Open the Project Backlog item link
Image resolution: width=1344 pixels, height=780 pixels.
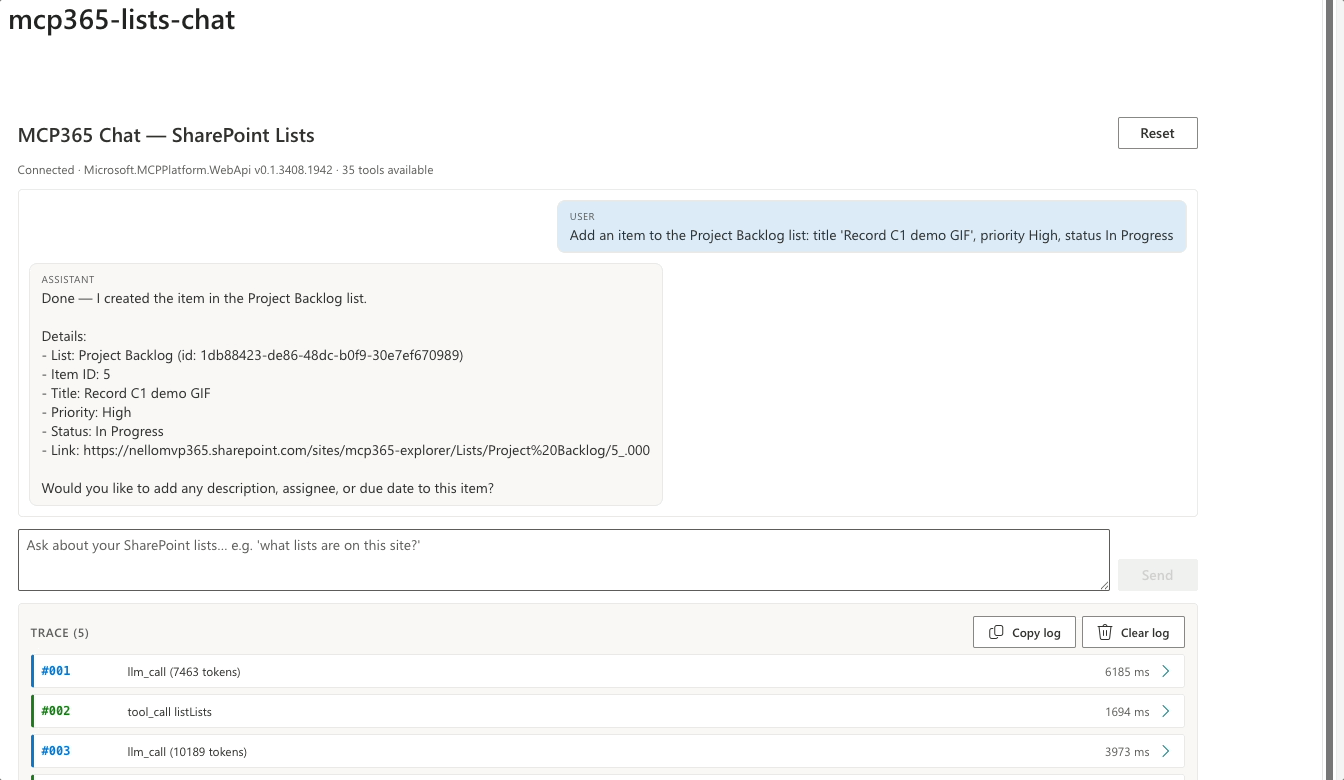pos(366,450)
